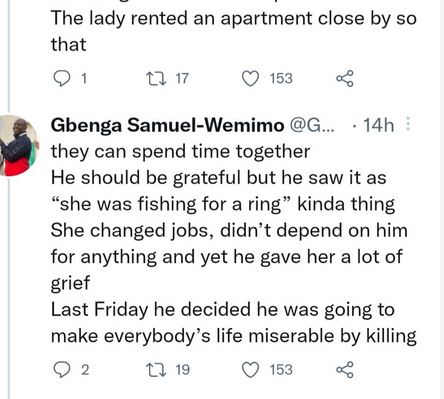The image size is (444, 399).
Task: Reply to the apartment tweet with 1 comment
Action: click(x=62, y=79)
